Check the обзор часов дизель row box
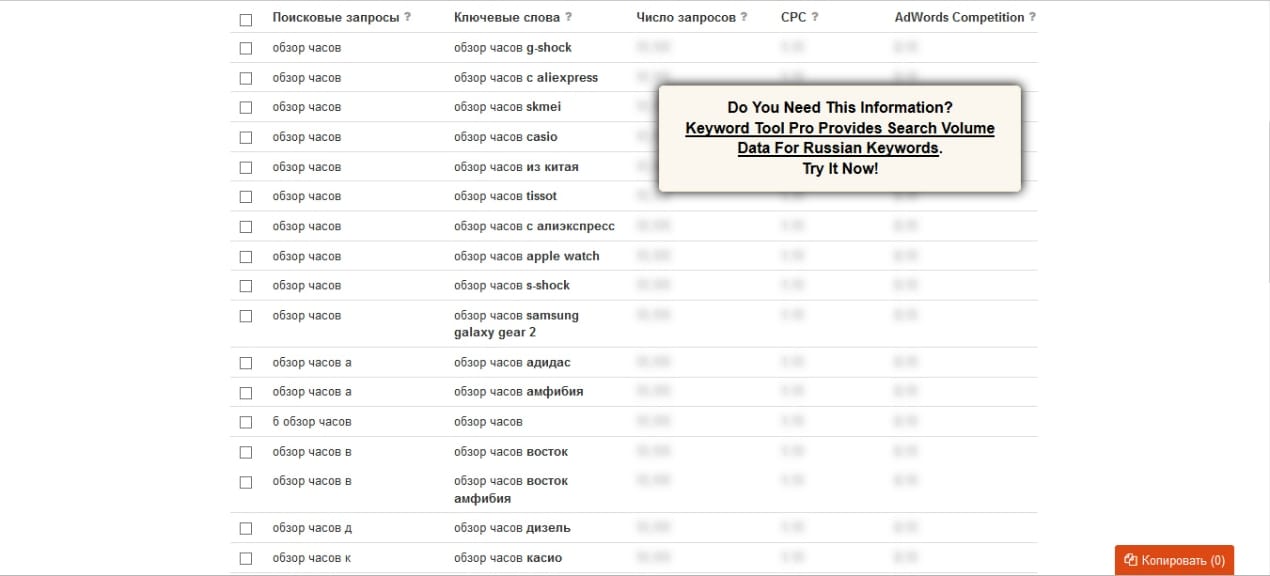Image resolution: width=1270 pixels, height=576 pixels. 246,528
